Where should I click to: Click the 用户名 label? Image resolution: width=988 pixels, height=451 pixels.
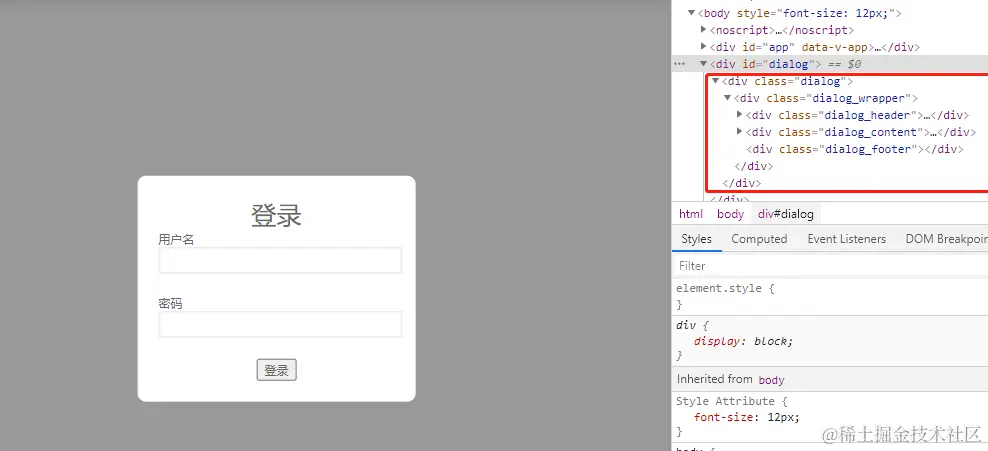pos(176,239)
